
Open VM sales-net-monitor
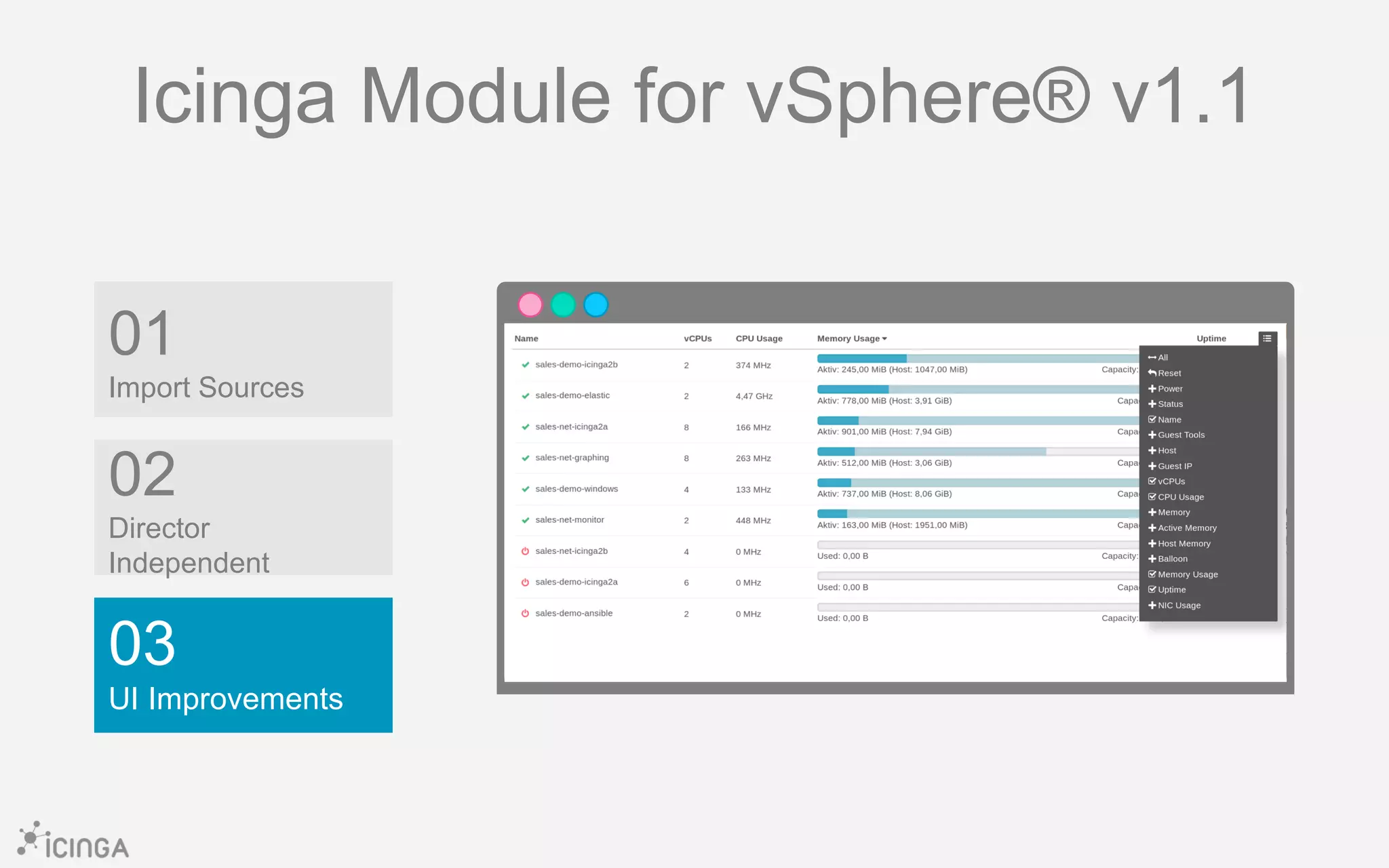[x=570, y=520]
